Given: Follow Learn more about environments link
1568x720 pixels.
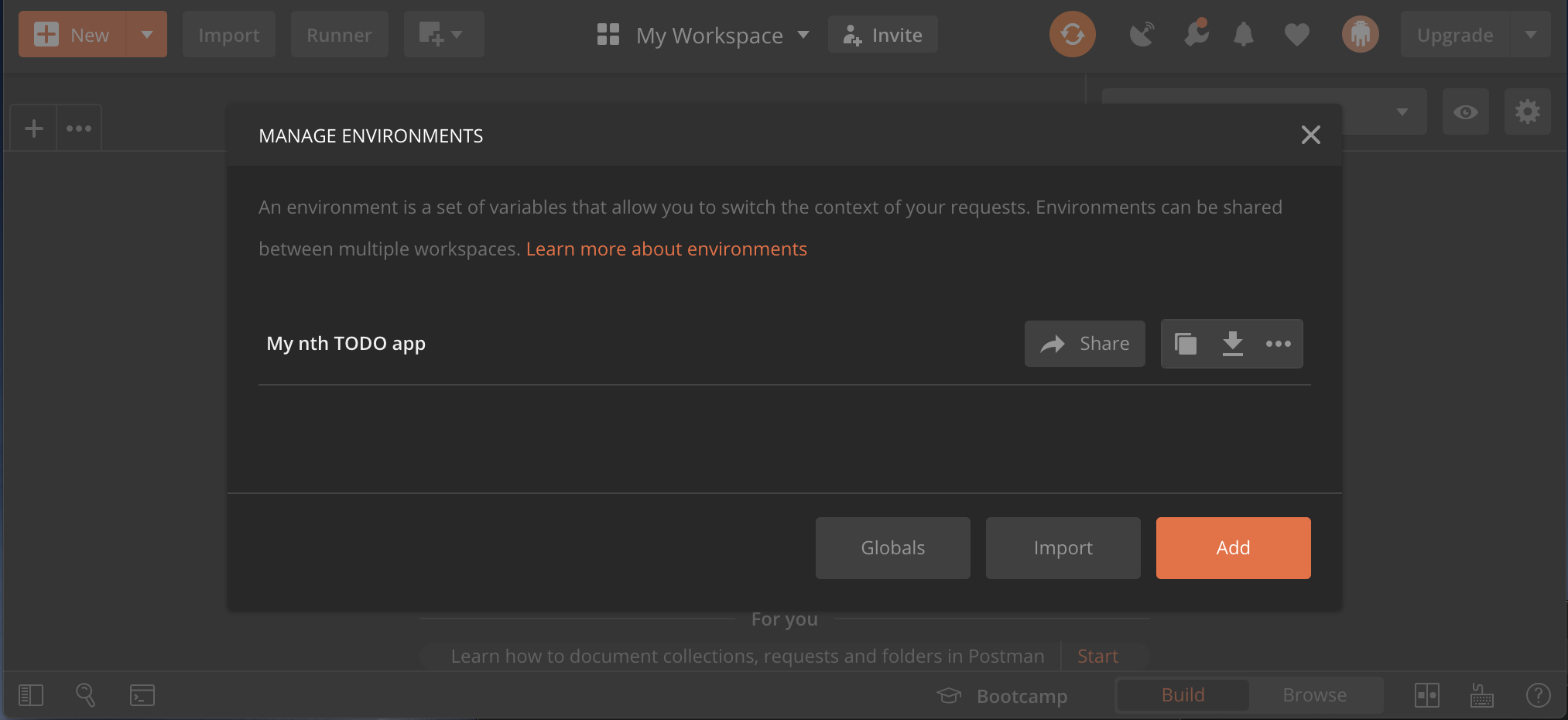Looking at the screenshot, I should pyautogui.click(x=666, y=249).
